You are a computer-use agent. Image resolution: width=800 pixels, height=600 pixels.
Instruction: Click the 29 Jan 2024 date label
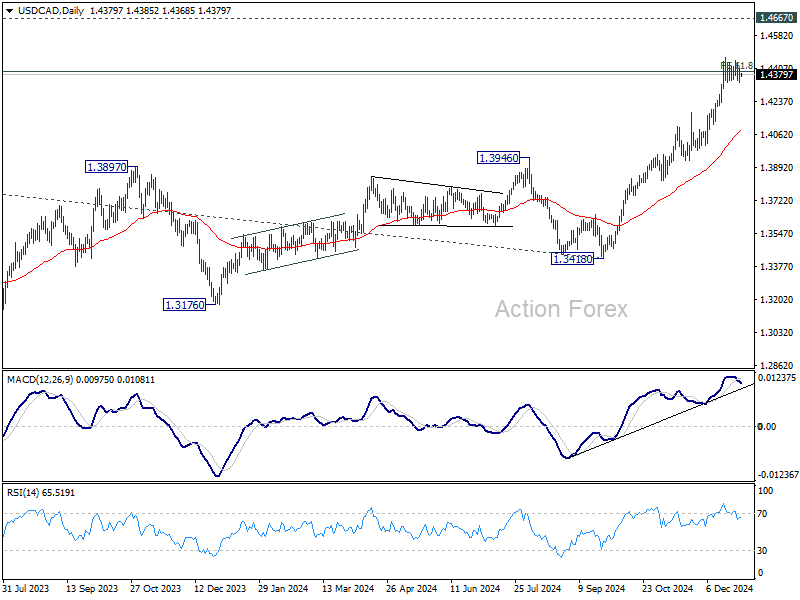(283, 588)
